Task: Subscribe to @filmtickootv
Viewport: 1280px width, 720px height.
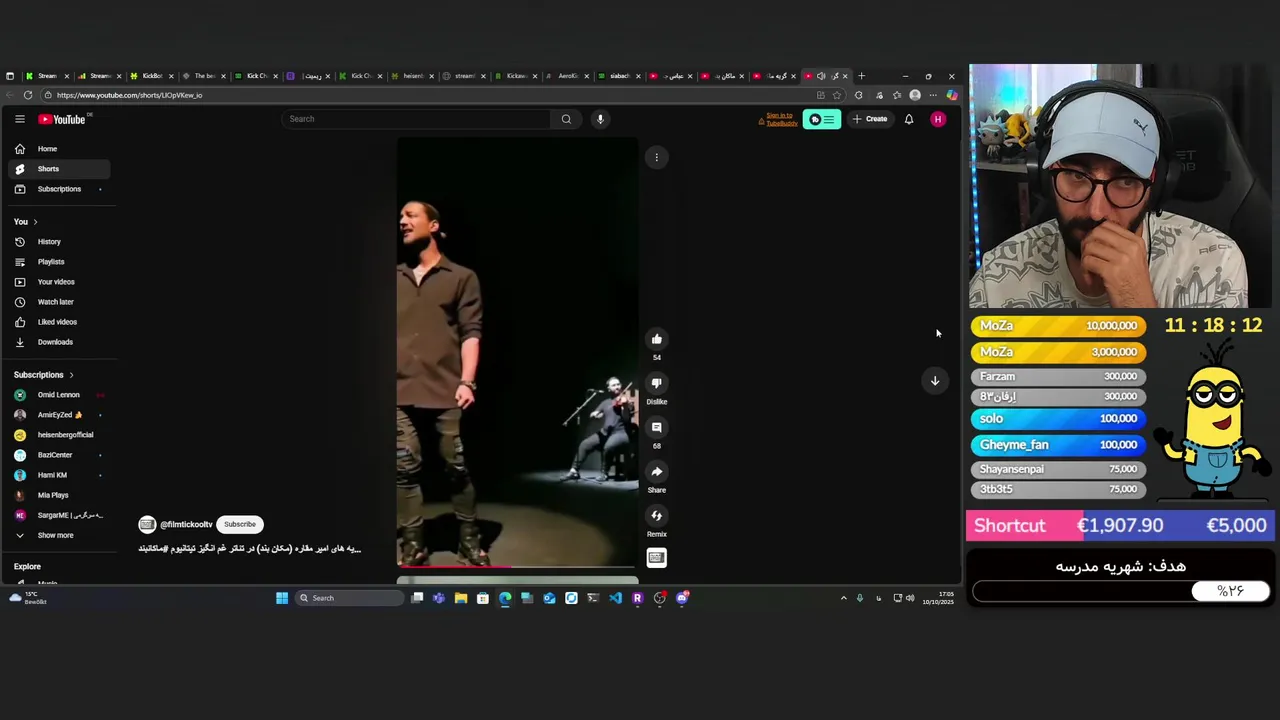Action: pyautogui.click(x=240, y=524)
